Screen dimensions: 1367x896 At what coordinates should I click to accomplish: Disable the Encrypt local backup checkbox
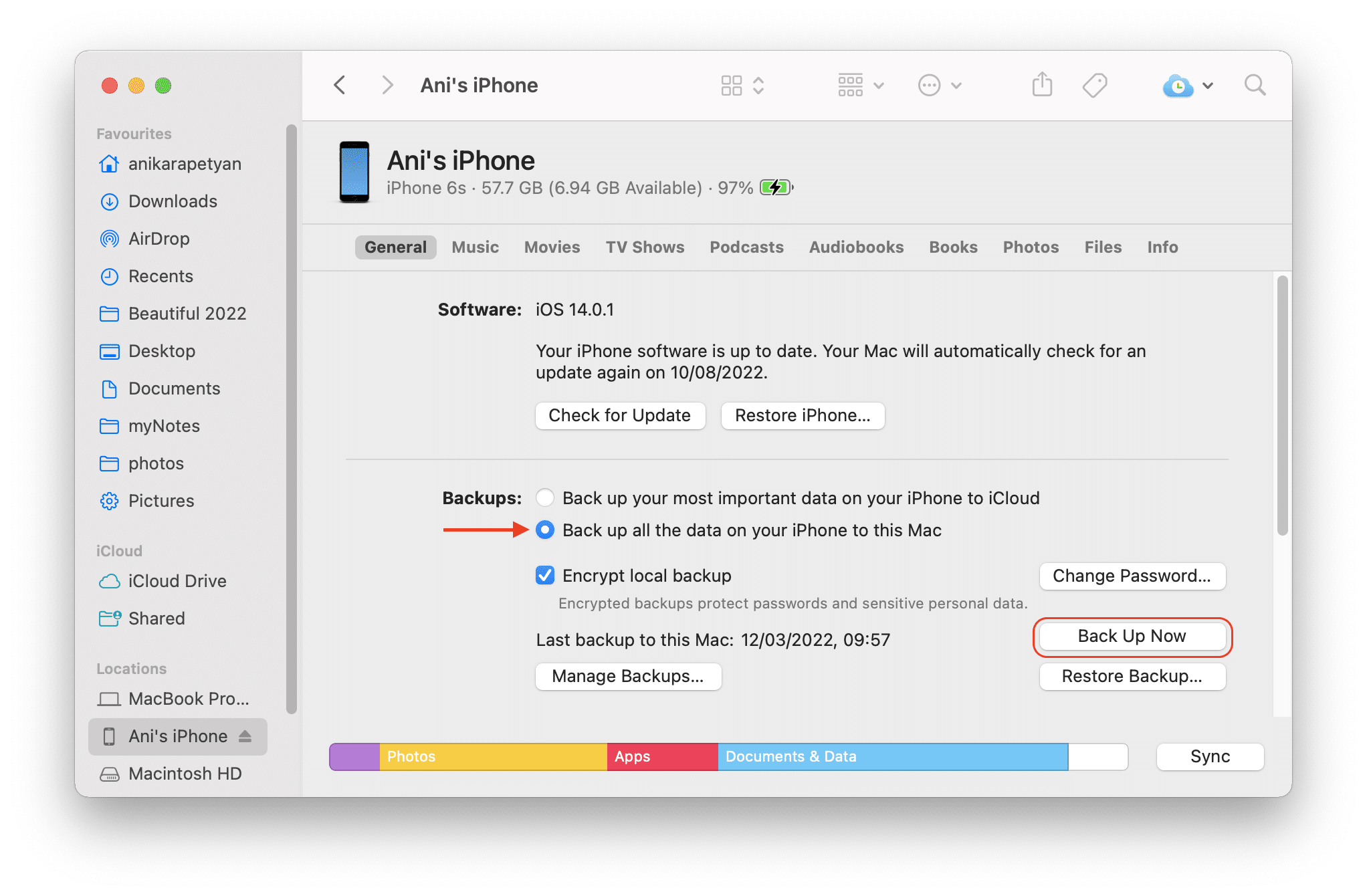point(545,575)
